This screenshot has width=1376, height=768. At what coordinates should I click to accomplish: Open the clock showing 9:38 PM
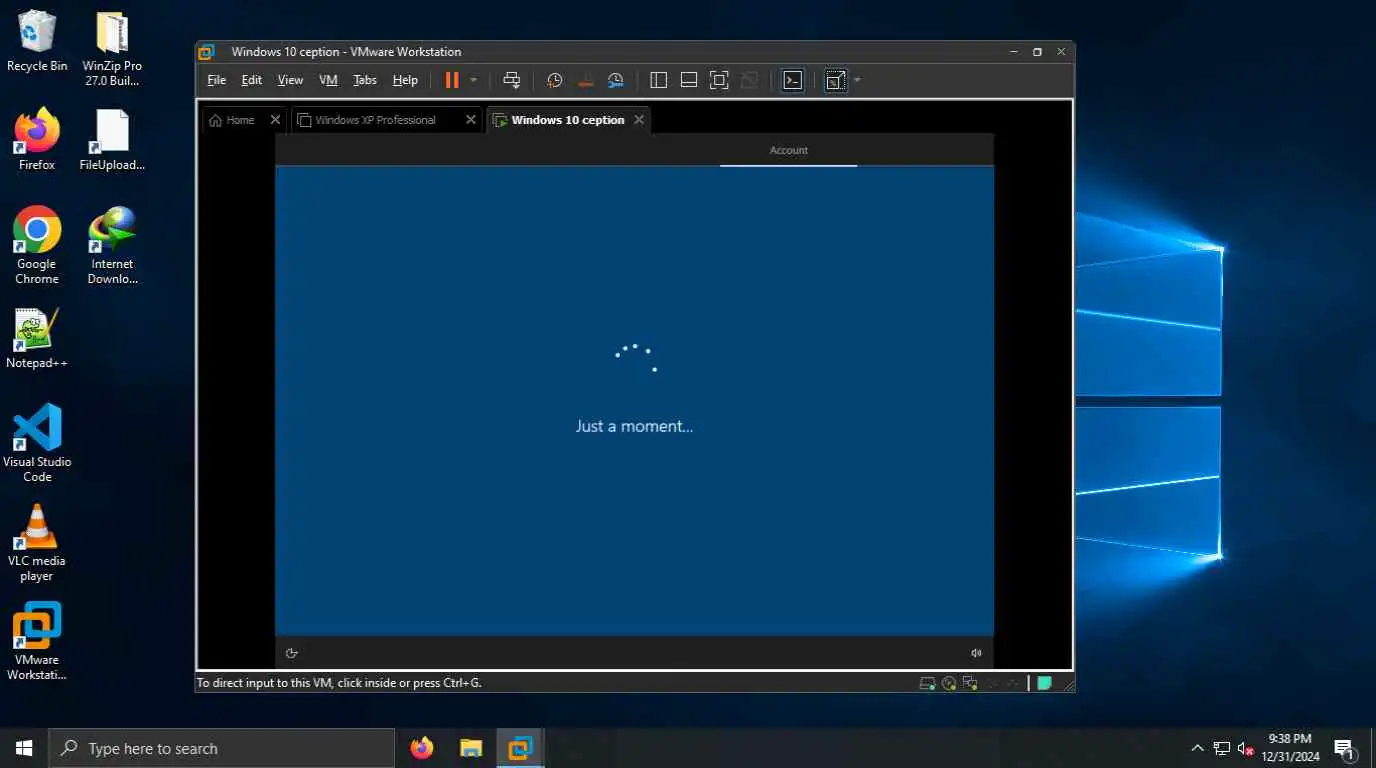pyautogui.click(x=1290, y=748)
